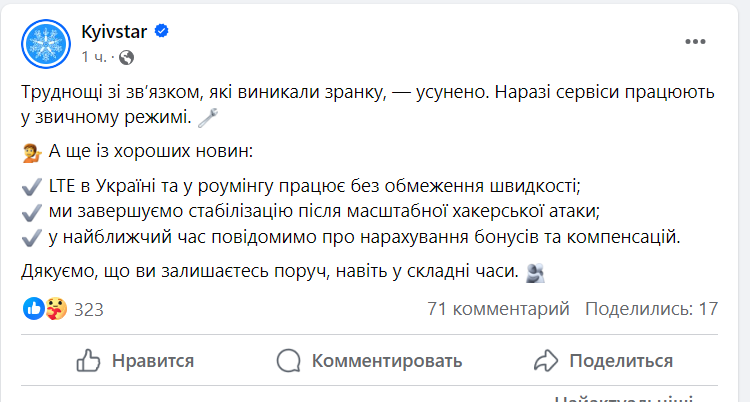
Task: Click the wrench emoji after "режимі"
Action: [x=208, y=119]
